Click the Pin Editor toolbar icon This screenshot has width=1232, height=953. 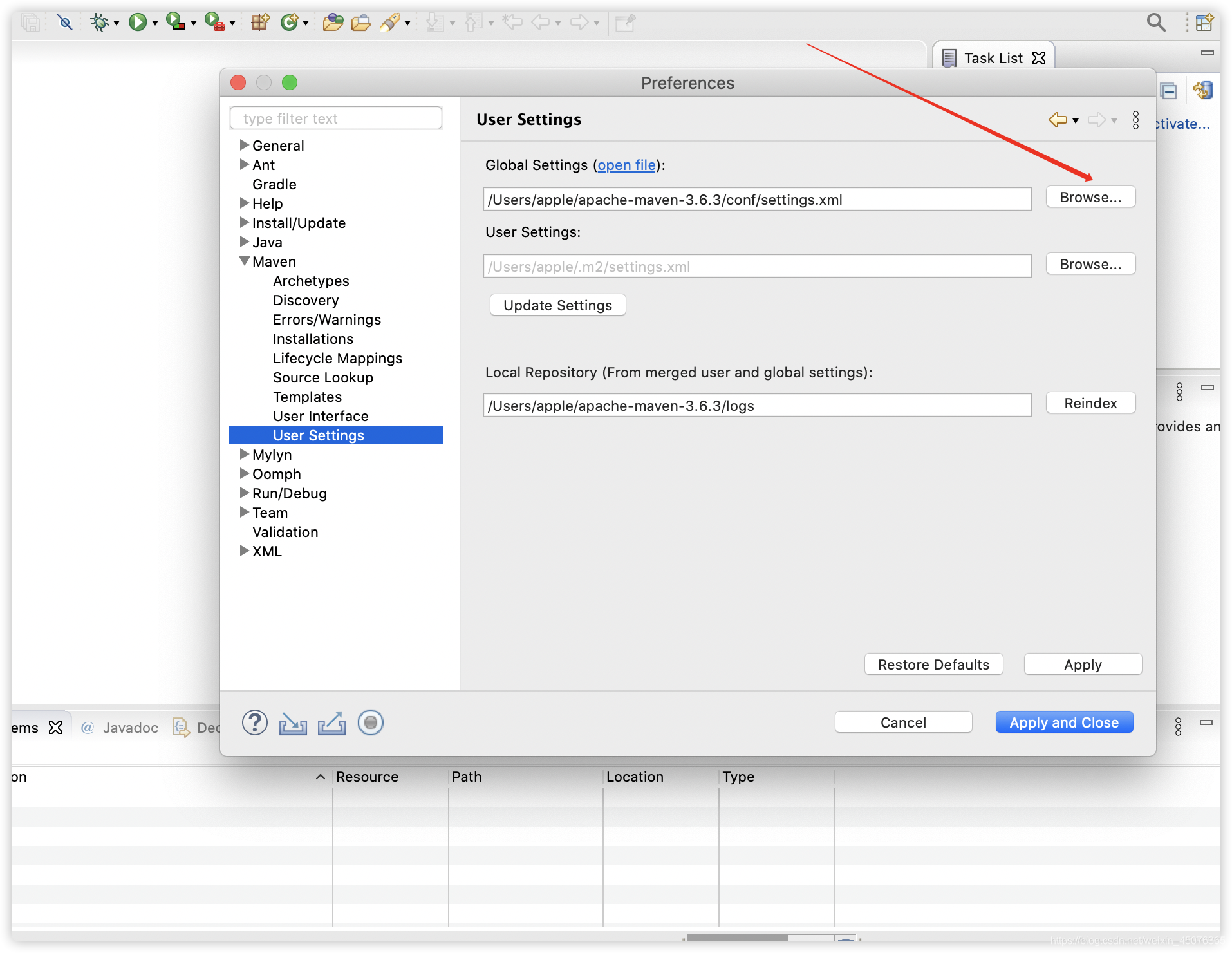pos(625,23)
